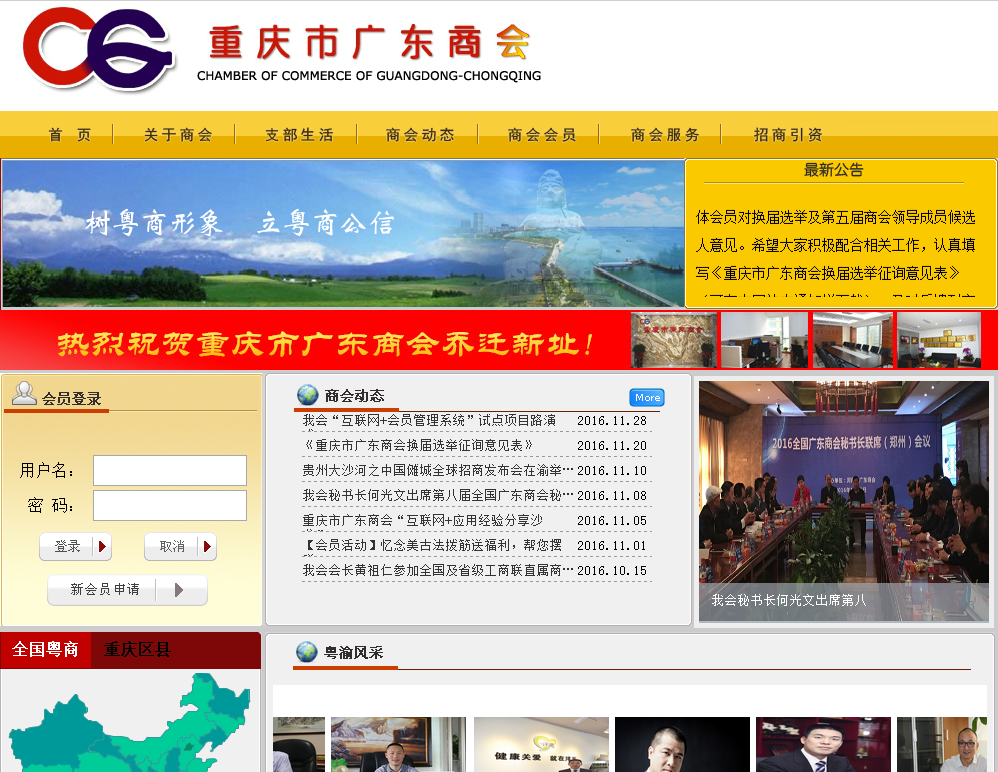This screenshot has height=772, width=998.
Task: Click the member login user icon
Action: point(24,393)
